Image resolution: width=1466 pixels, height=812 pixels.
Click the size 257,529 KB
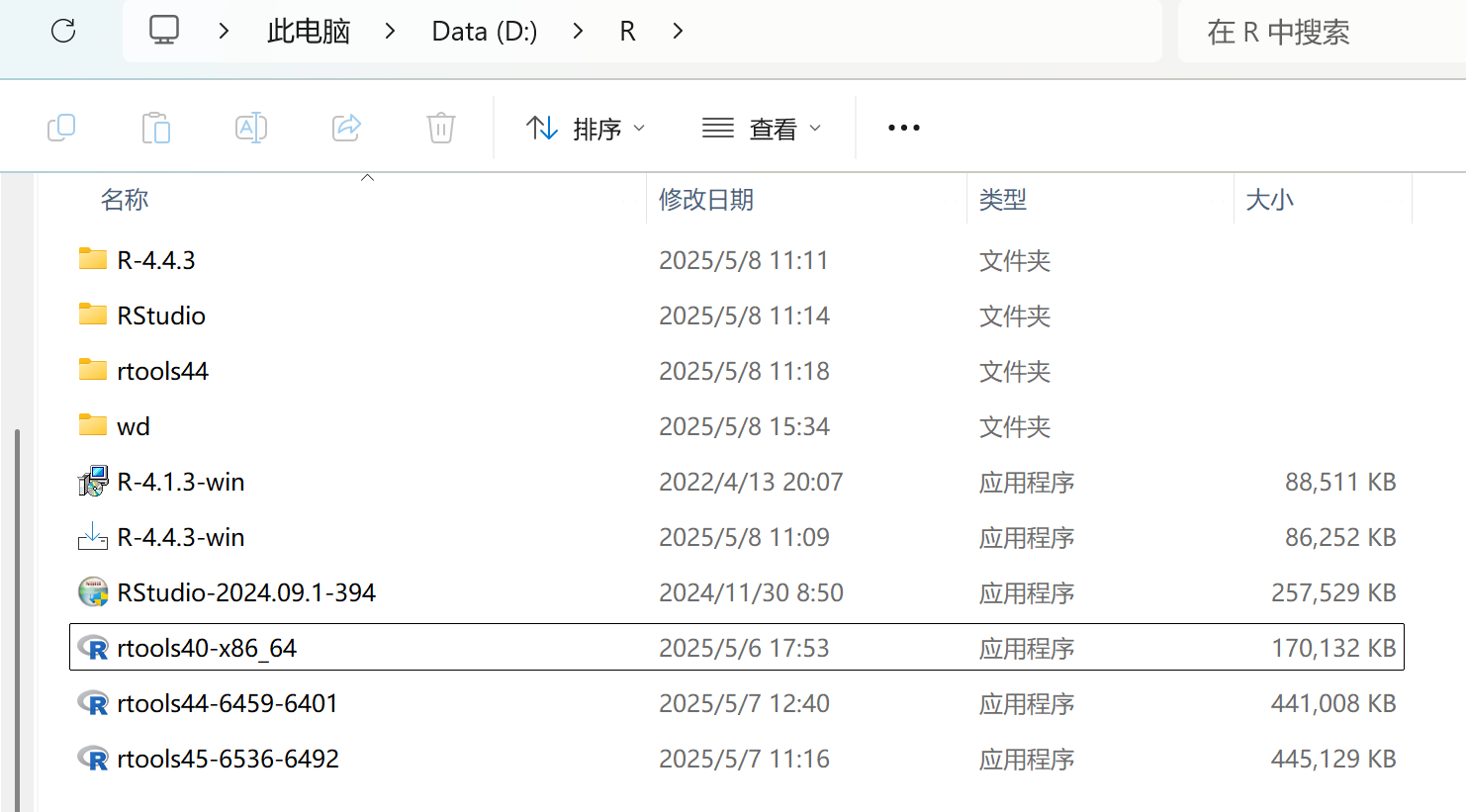pyautogui.click(x=1333, y=592)
